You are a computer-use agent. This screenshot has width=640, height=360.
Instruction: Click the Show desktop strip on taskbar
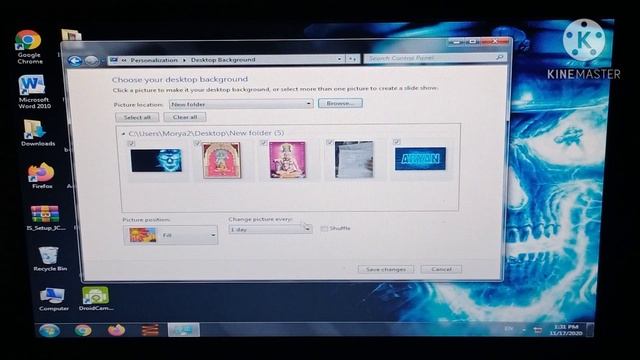click(590, 330)
